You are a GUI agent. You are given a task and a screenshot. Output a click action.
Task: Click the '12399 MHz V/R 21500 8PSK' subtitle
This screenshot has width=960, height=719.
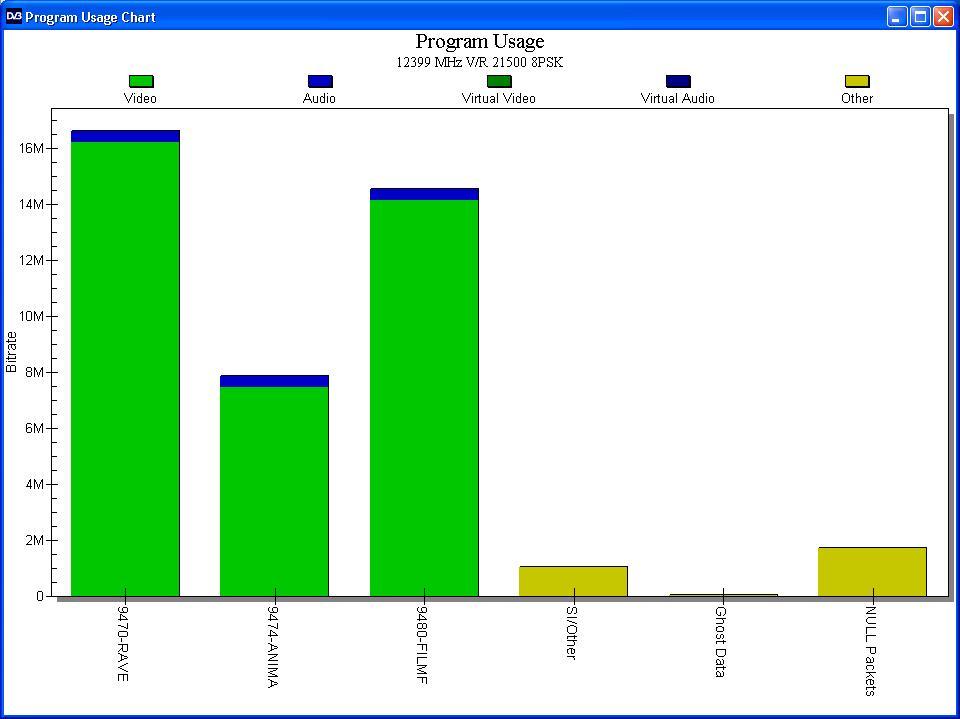tap(479, 62)
